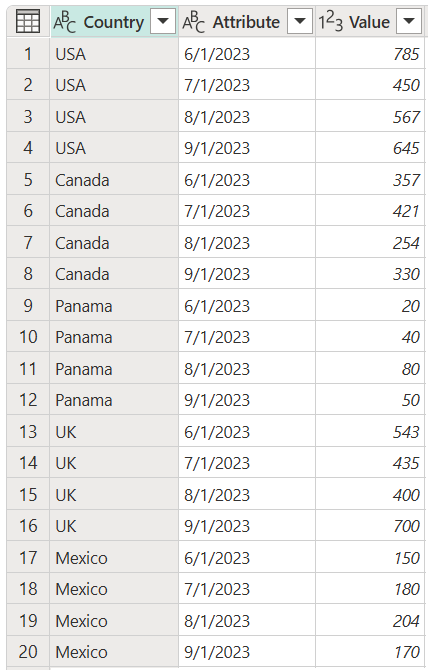Screen dimensions: 428x670
Task: Select the Attribute column header
Action: click(247, 22)
